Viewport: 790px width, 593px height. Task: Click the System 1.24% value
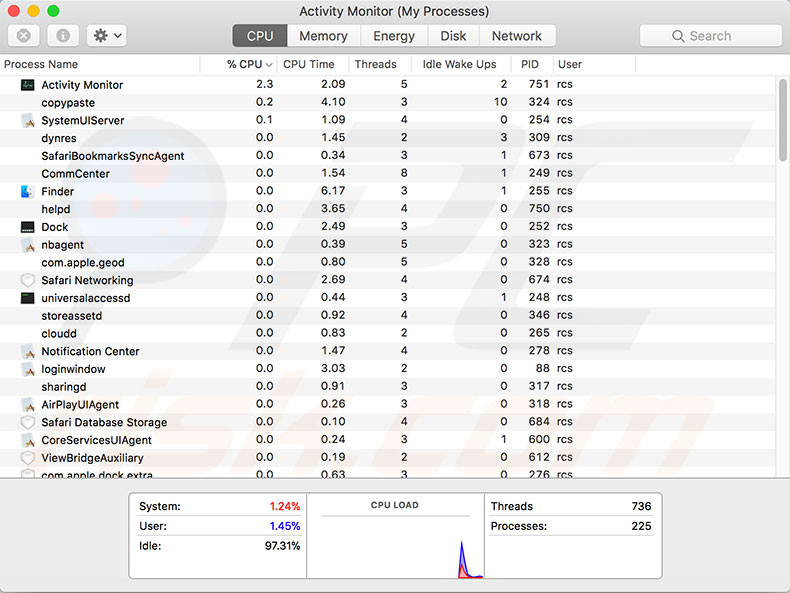[x=285, y=506]
